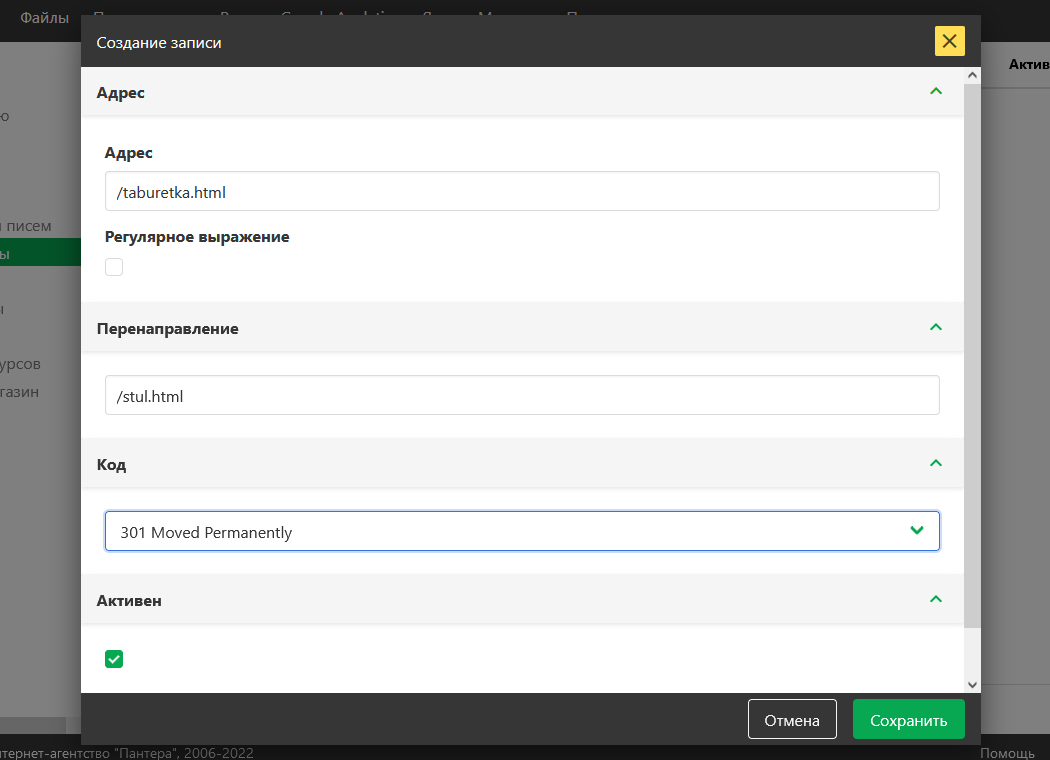Open the 301 Moved Permanently dropdown
Screen dimensions: 1050x760
(521, 531)
